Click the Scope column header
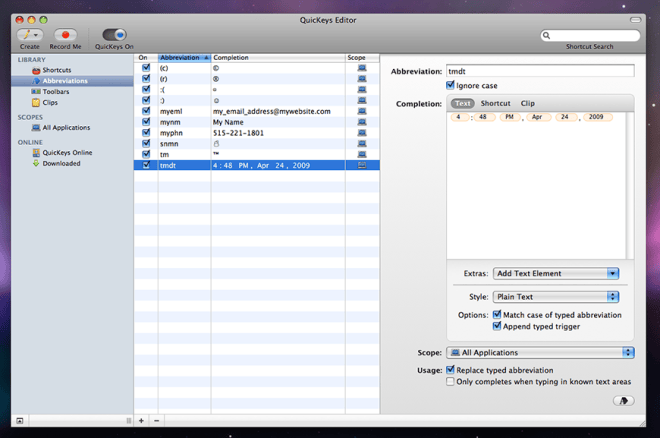 click(362, 57)
